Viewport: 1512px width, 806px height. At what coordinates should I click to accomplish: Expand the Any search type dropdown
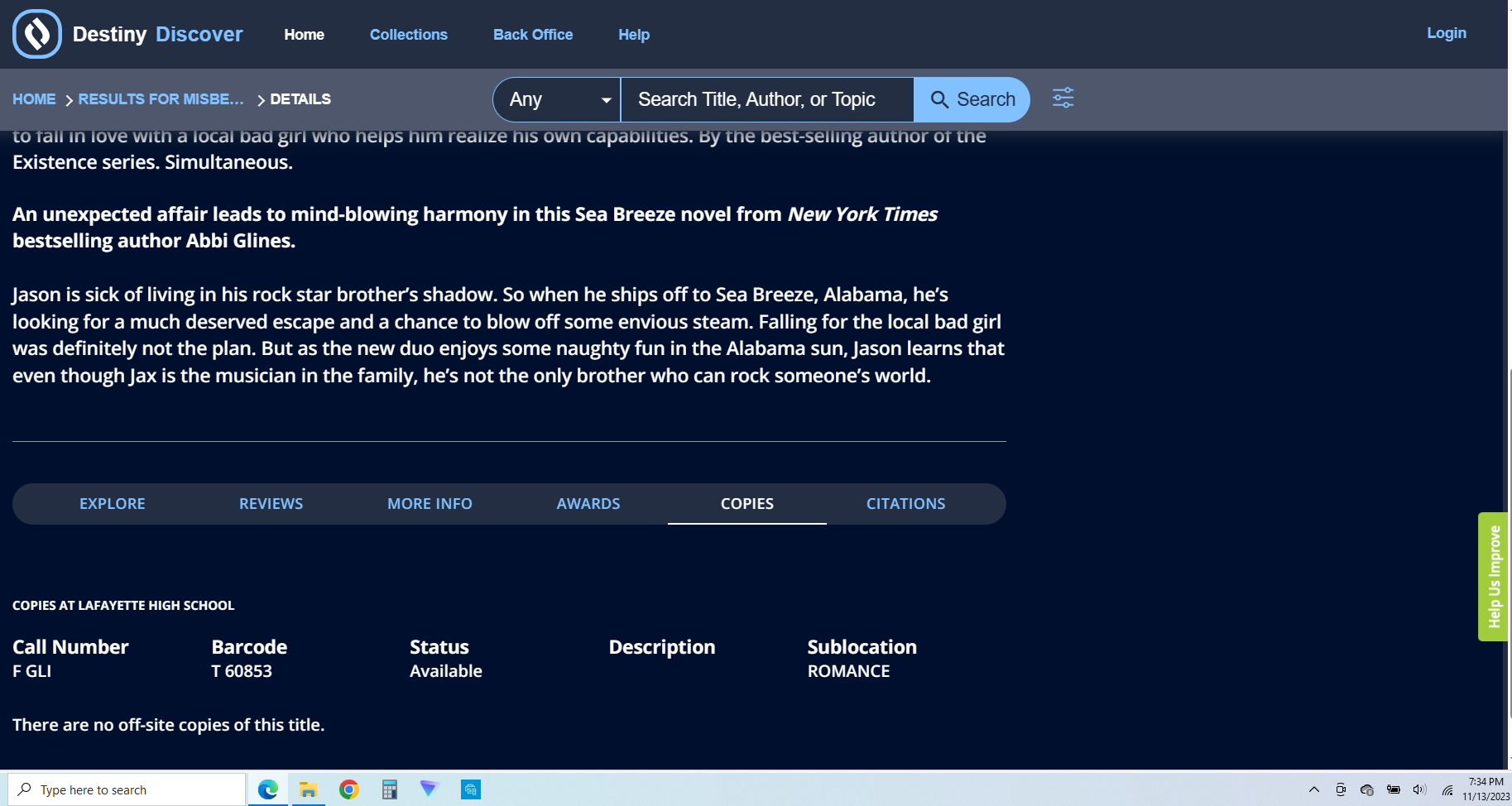click(x=557, y=99)
